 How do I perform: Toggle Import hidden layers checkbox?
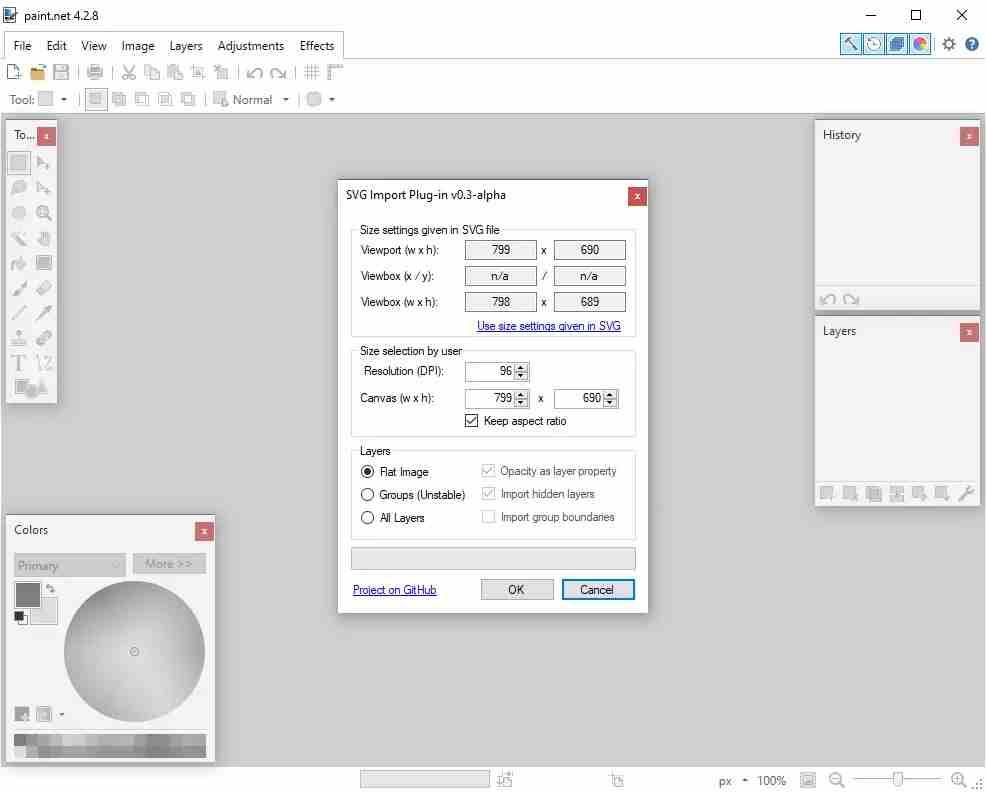[488, 494]
